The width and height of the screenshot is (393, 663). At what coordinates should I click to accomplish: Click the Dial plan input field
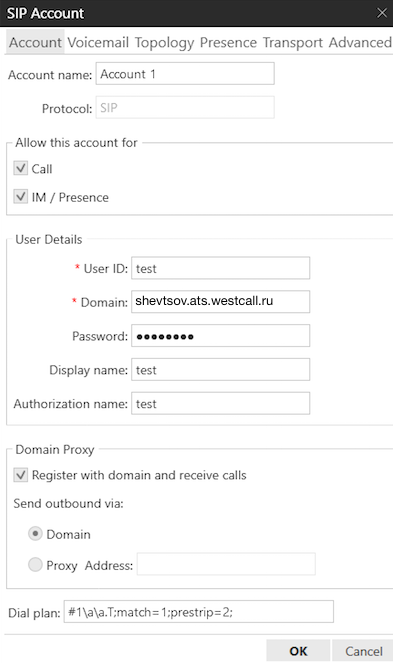coord(199,611)
